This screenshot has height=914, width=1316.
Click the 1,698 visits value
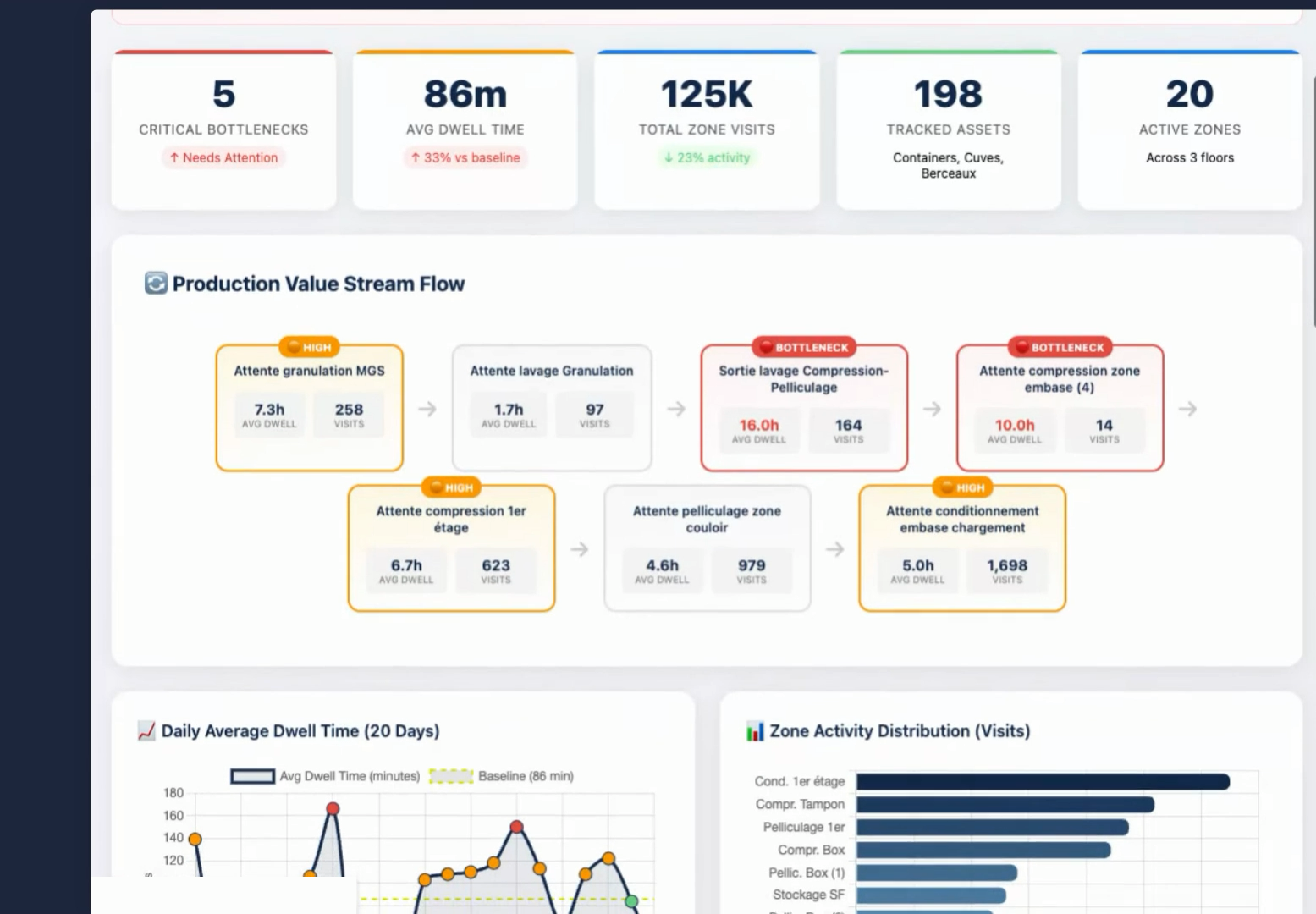pos(1007,565)
